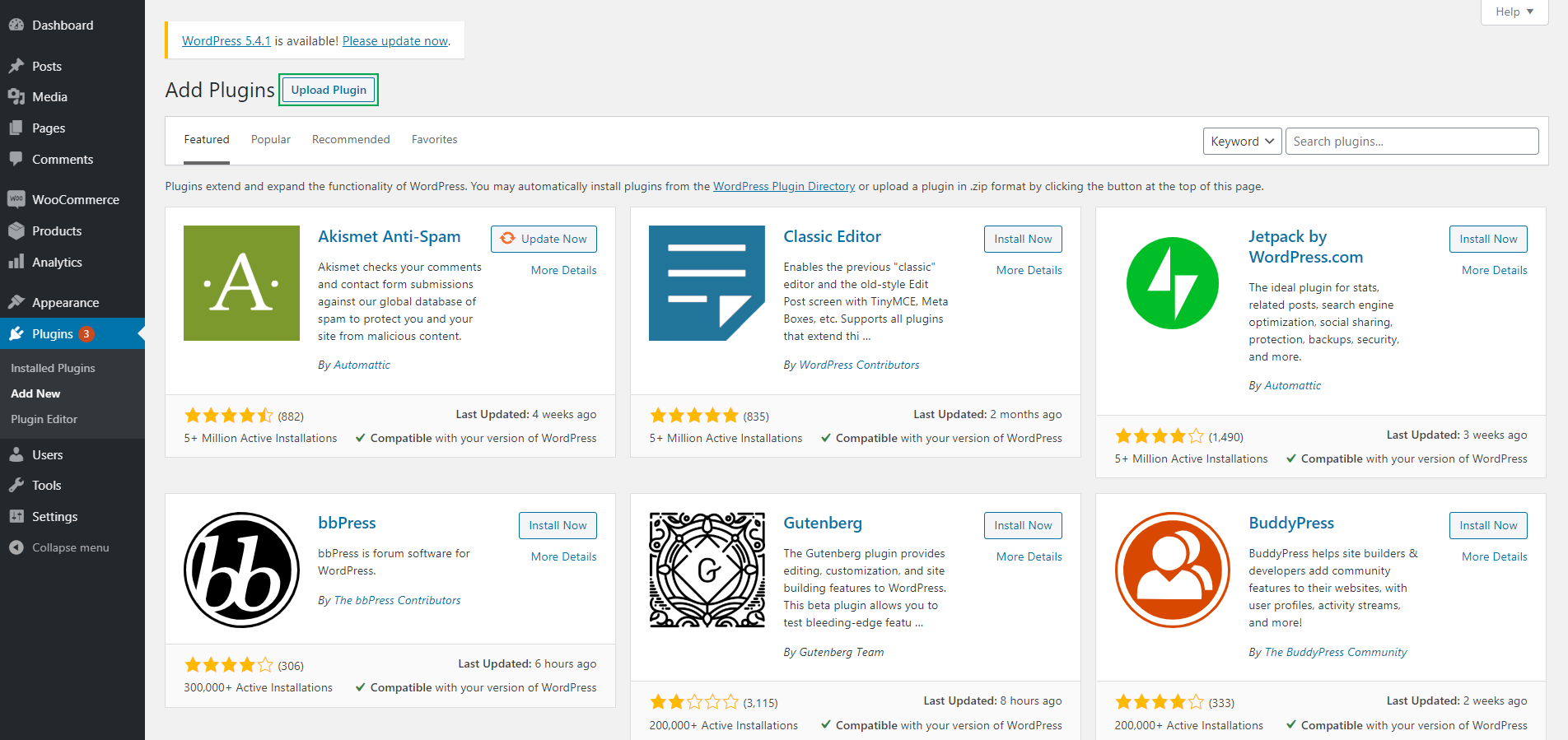Open More Details for Akismet Anti-Spam

[563, 270]
